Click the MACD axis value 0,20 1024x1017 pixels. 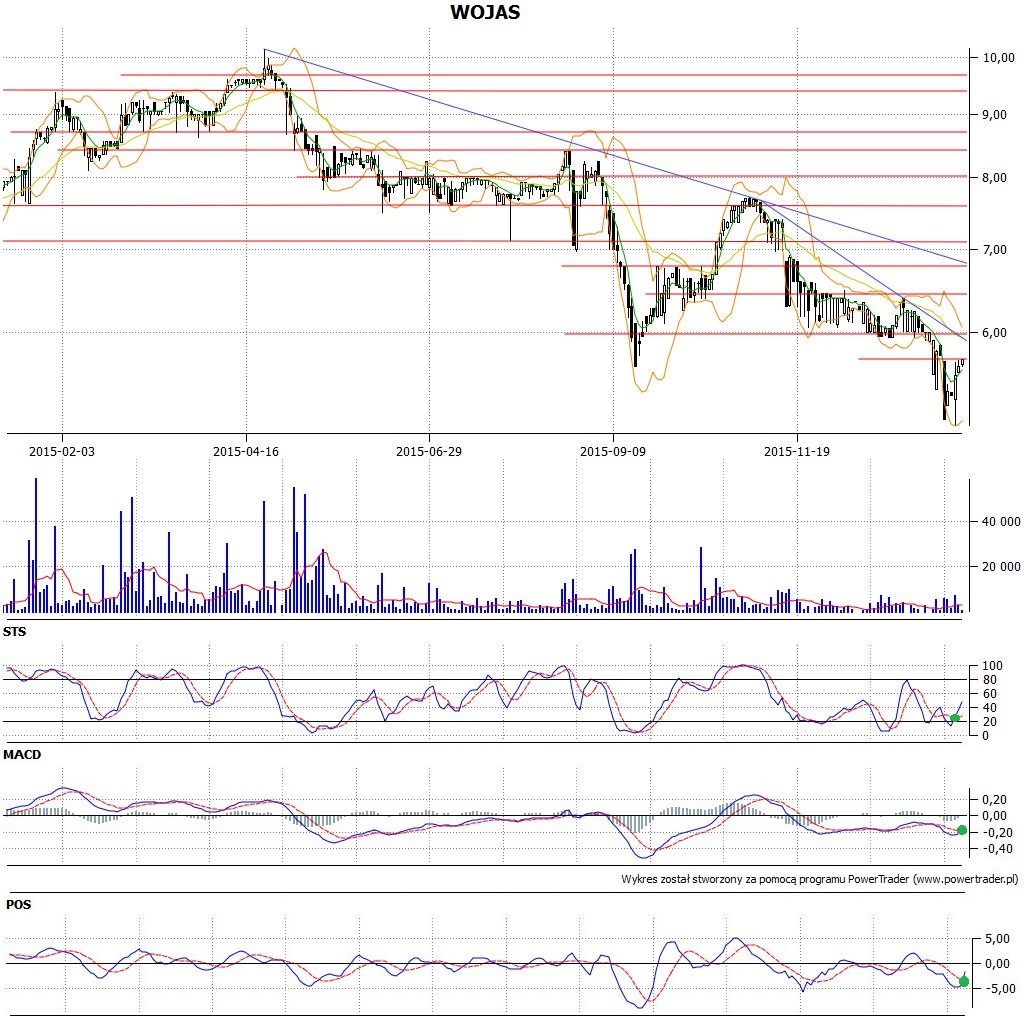[994, 799]
